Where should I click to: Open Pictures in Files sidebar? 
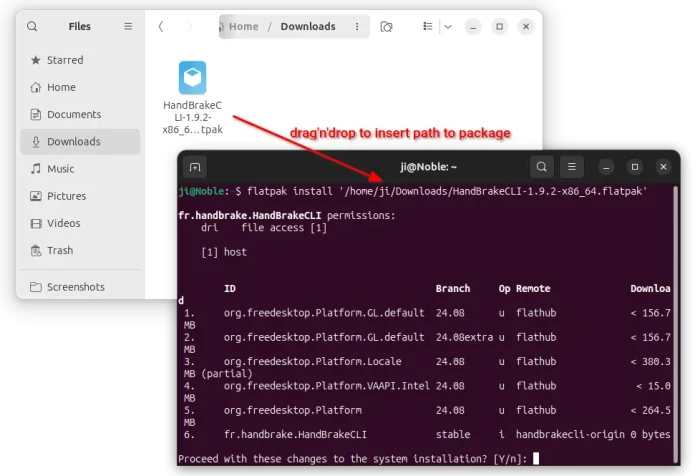click(80, 196)
